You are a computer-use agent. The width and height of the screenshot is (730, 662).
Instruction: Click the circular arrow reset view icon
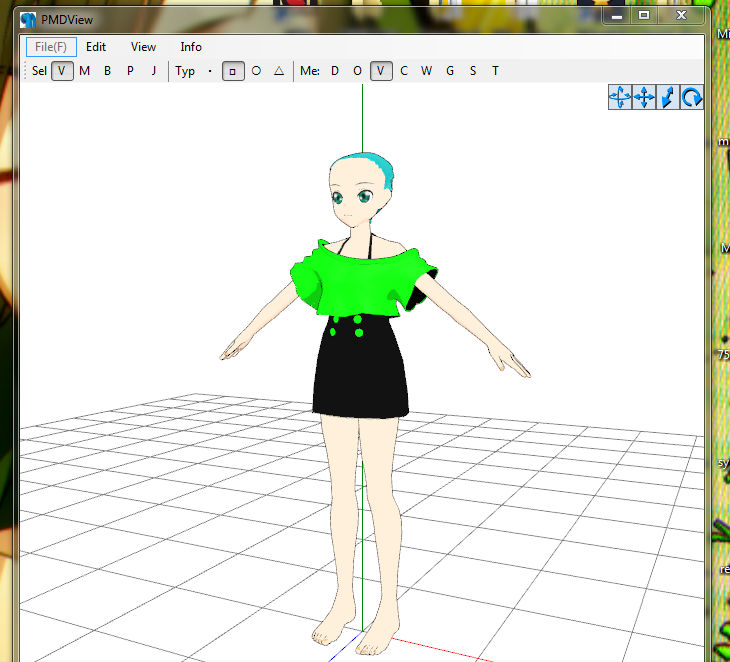pyautogui.click(x=692, y=97)
